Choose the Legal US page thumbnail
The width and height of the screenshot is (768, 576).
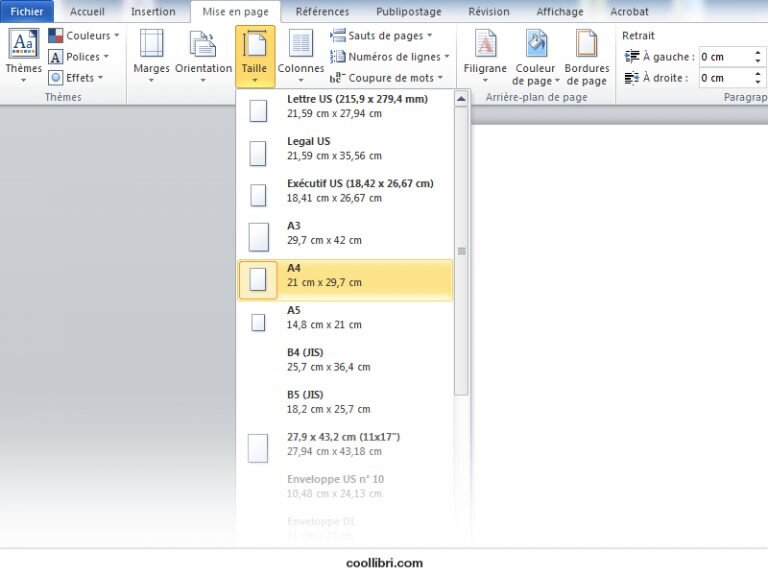click(258, 153)
